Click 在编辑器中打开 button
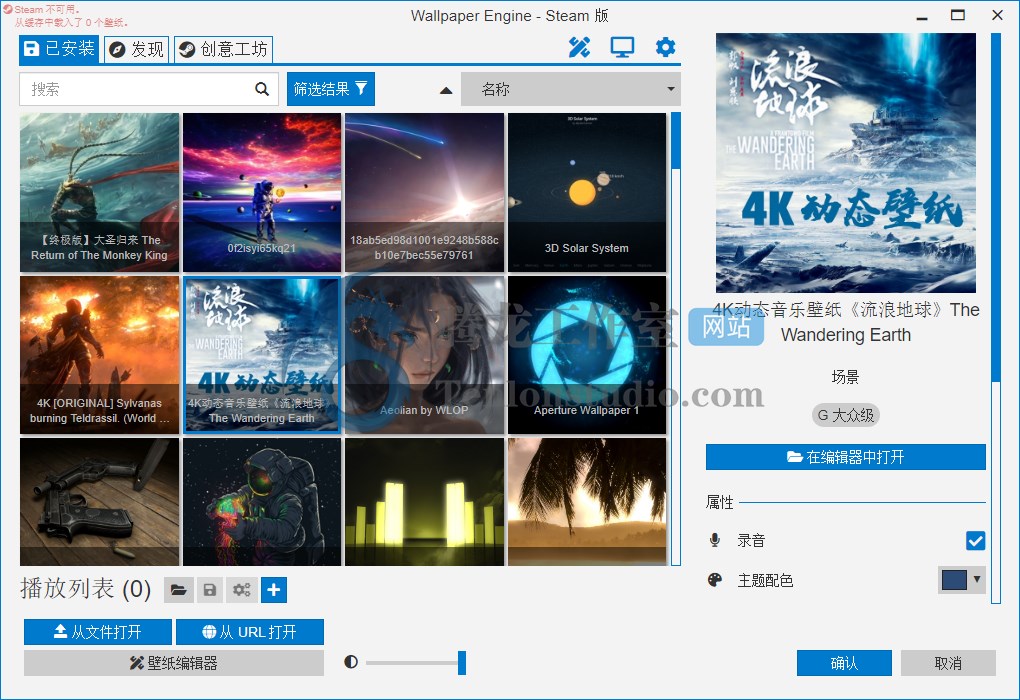The height and width of the screenshot is (700, 1020). [x=846, y=457]
